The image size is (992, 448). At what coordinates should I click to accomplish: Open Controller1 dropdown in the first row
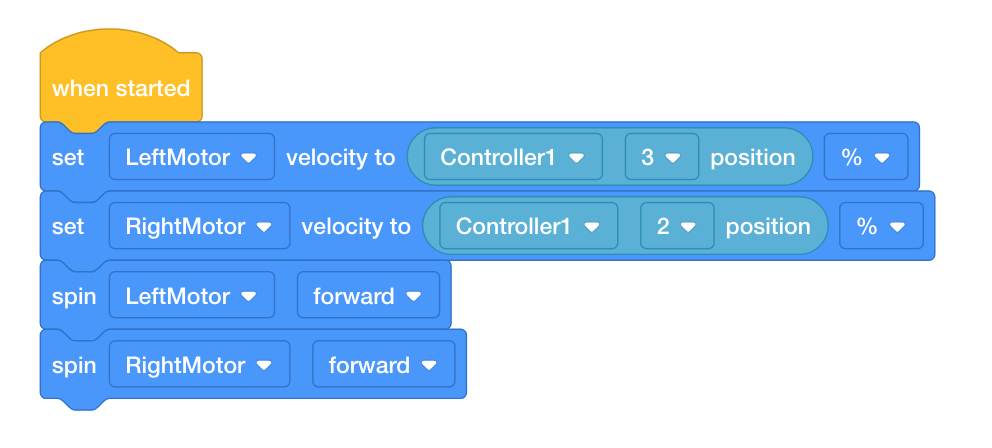pyautogui.click(x=512, y=157)
